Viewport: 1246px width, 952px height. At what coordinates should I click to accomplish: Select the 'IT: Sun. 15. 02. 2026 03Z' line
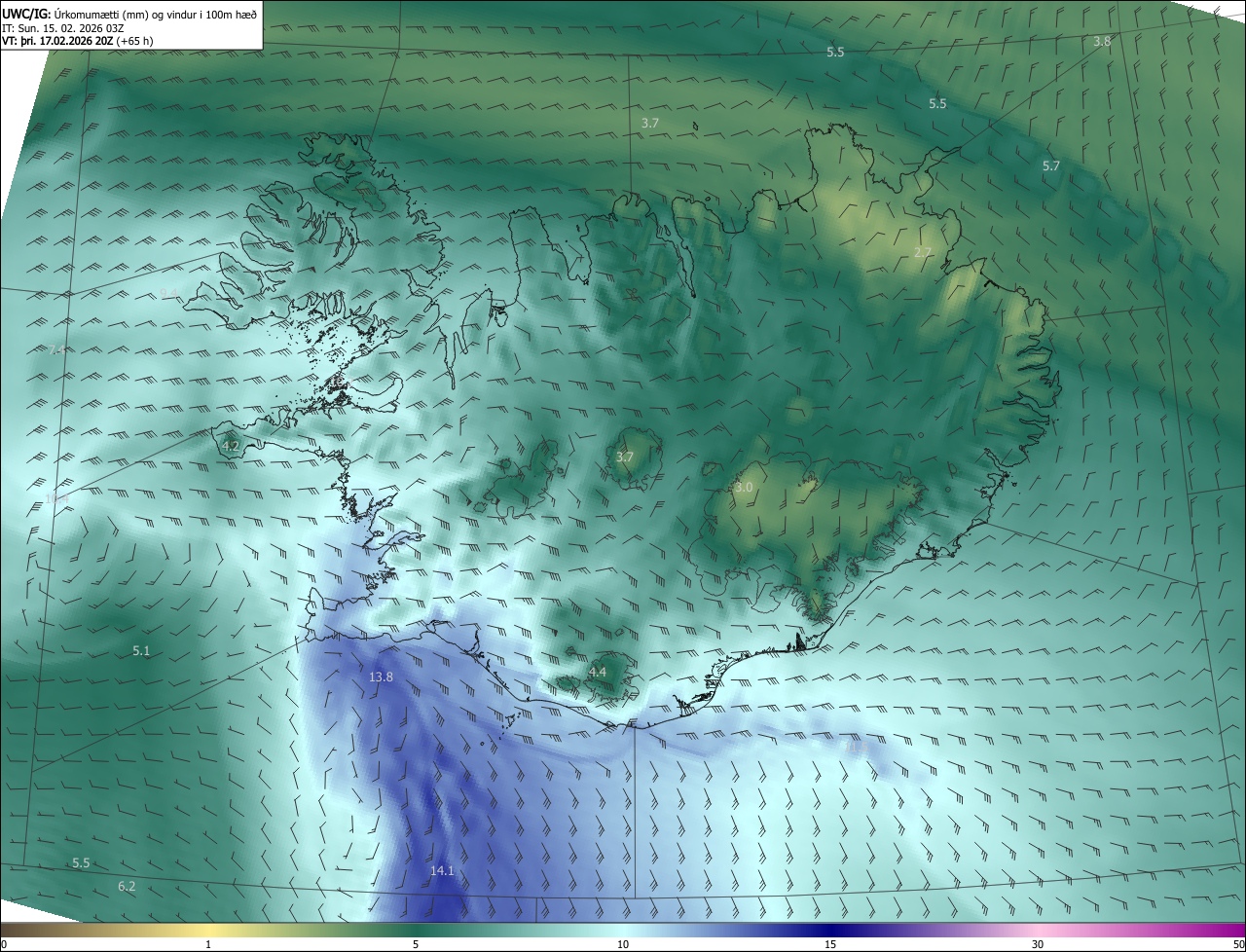(x=62, y=27)
